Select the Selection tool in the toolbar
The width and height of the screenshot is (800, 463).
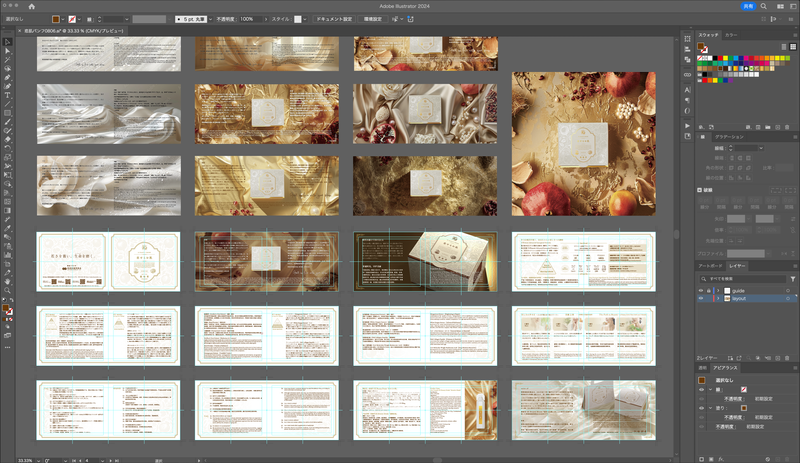[x=7, y=41]
